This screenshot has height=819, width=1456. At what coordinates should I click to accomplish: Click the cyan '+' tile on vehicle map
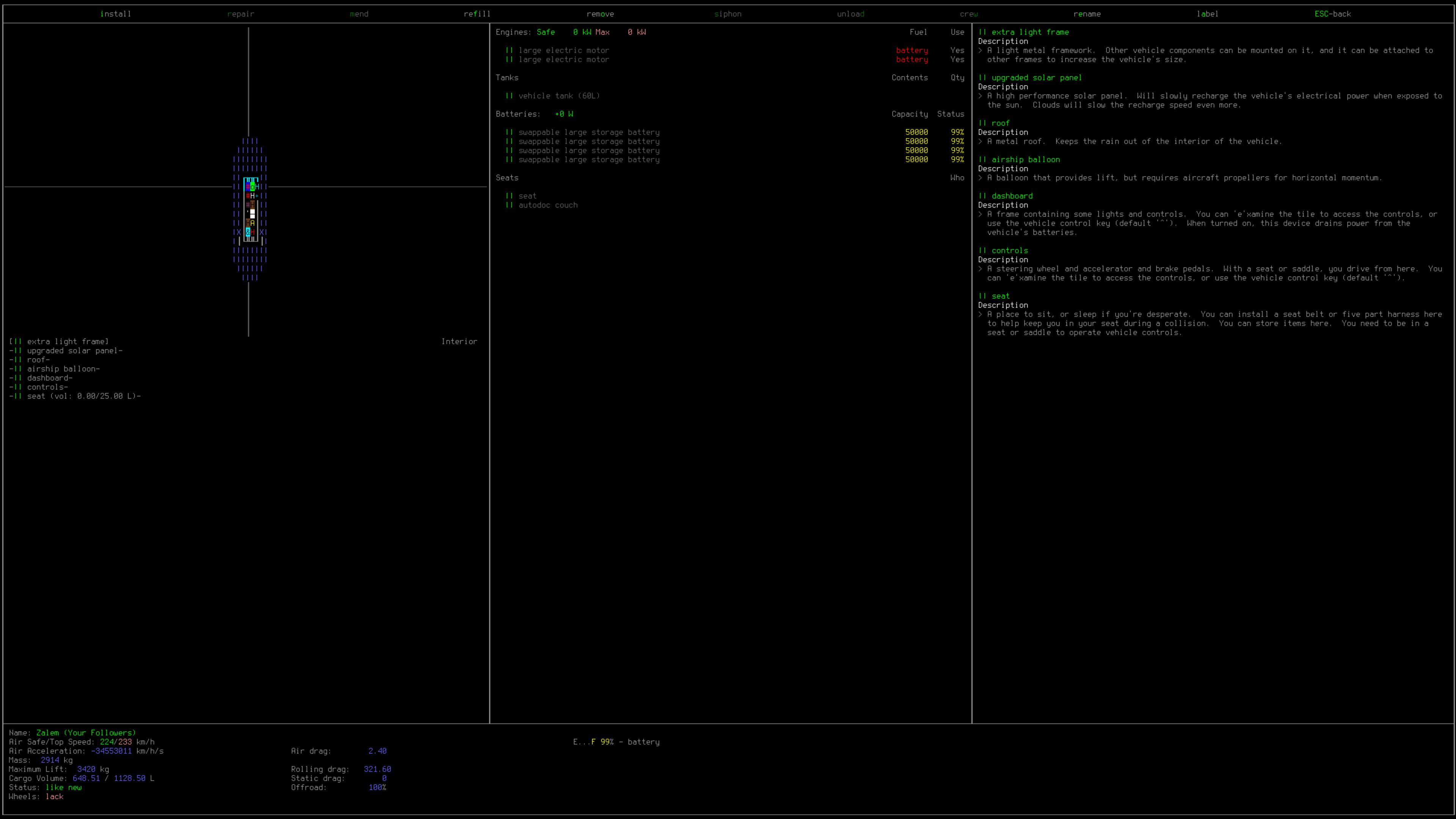coord(257,196)
